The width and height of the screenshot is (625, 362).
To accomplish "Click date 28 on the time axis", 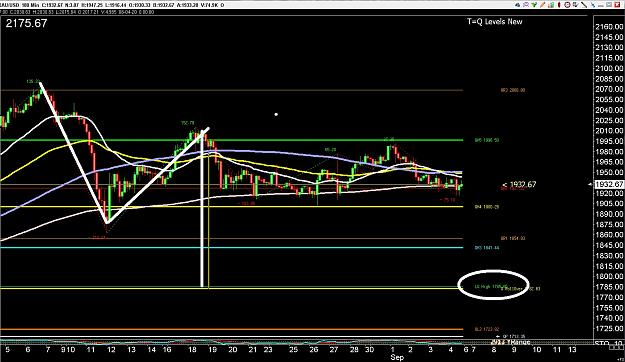I will [x=354, y=349].
